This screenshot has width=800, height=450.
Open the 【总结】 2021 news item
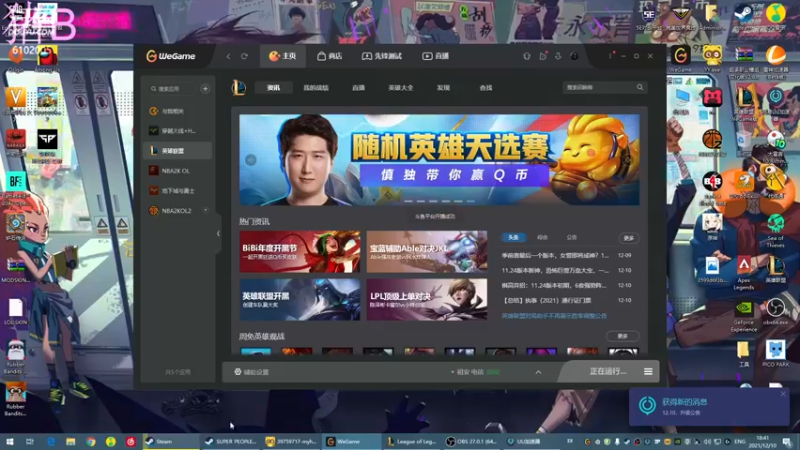[566, 301]
